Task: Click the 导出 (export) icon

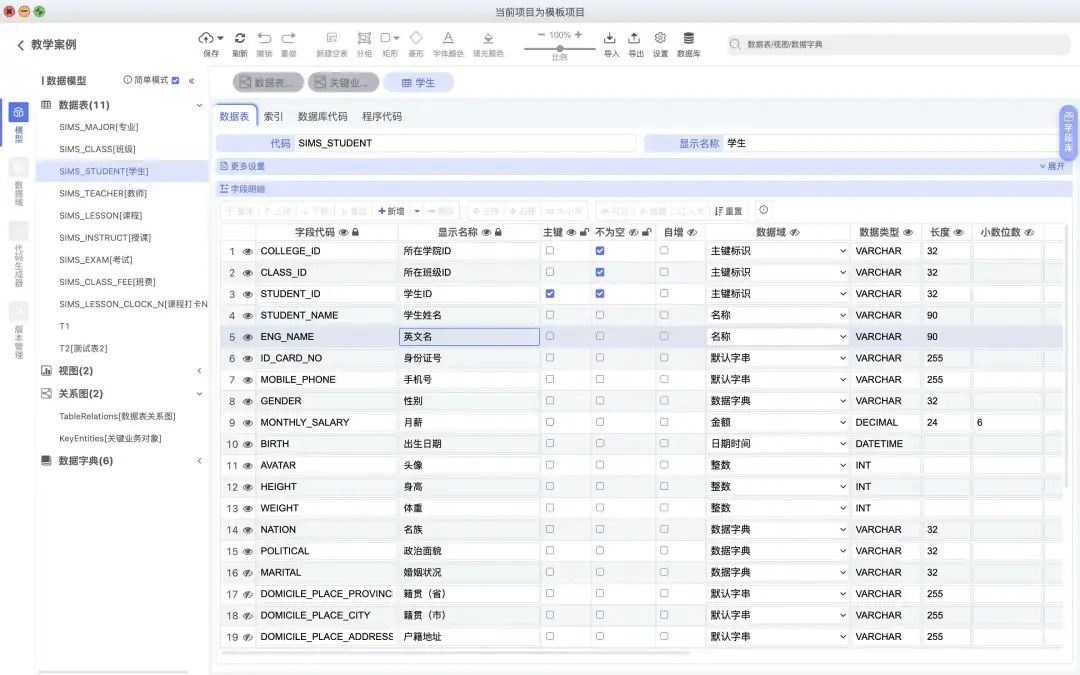Action: point(634,38)
